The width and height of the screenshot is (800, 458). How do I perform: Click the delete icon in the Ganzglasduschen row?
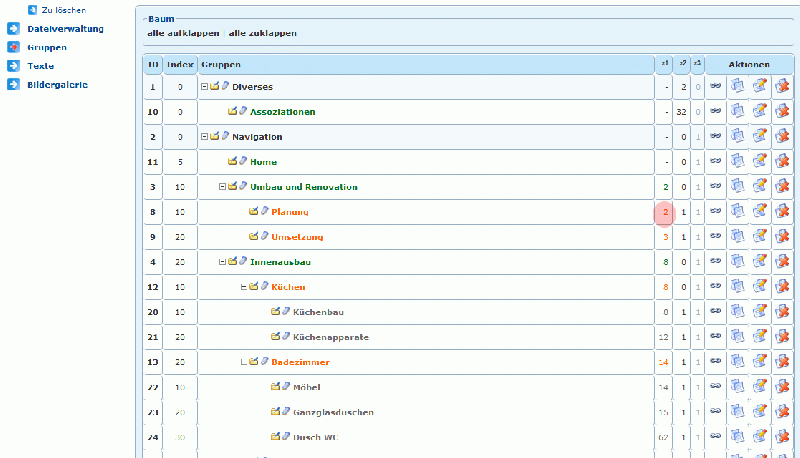coord(782,411)
